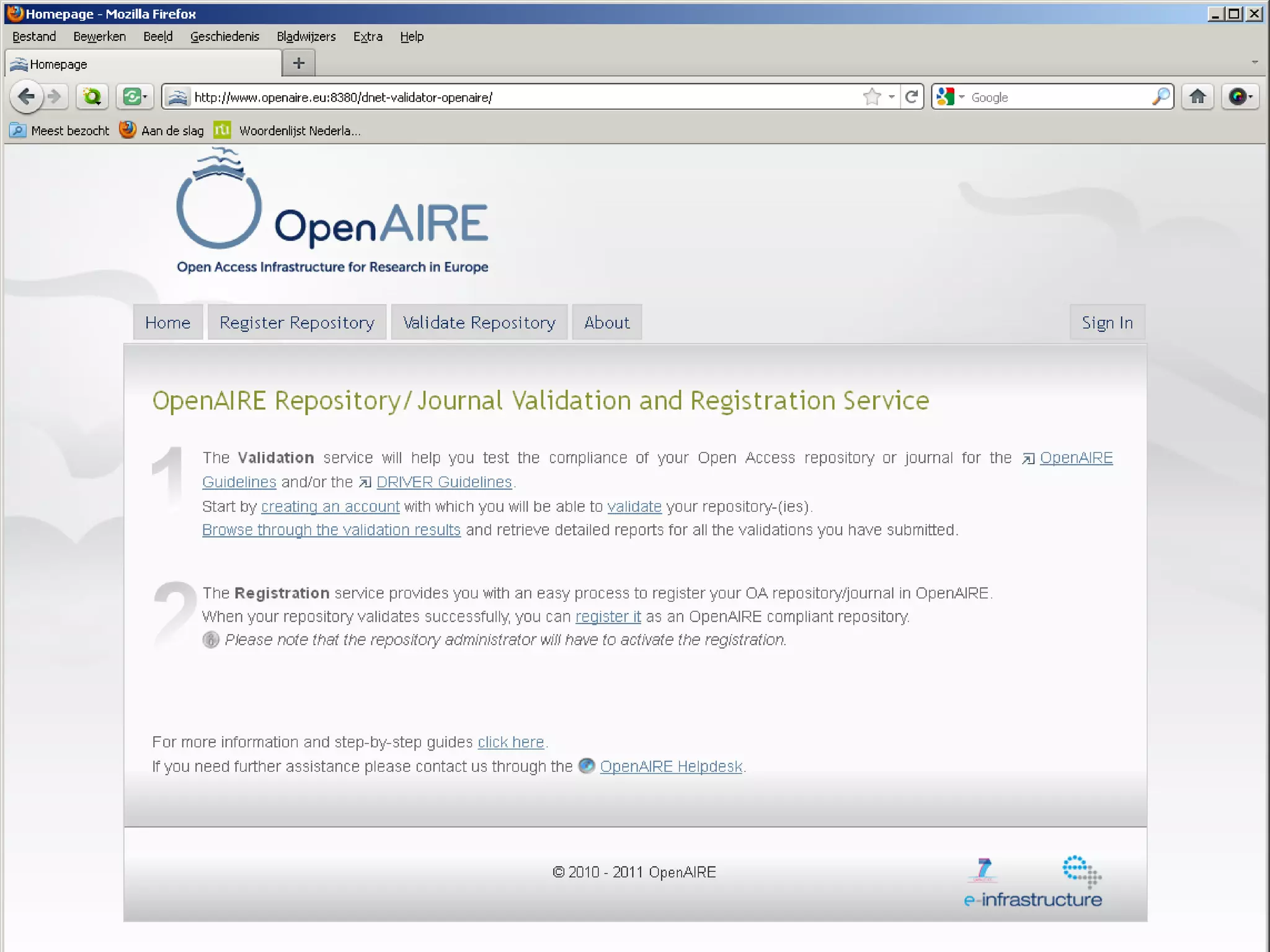Click the validate link
This screenshot has height=952, width=1270.
[634, 506]
